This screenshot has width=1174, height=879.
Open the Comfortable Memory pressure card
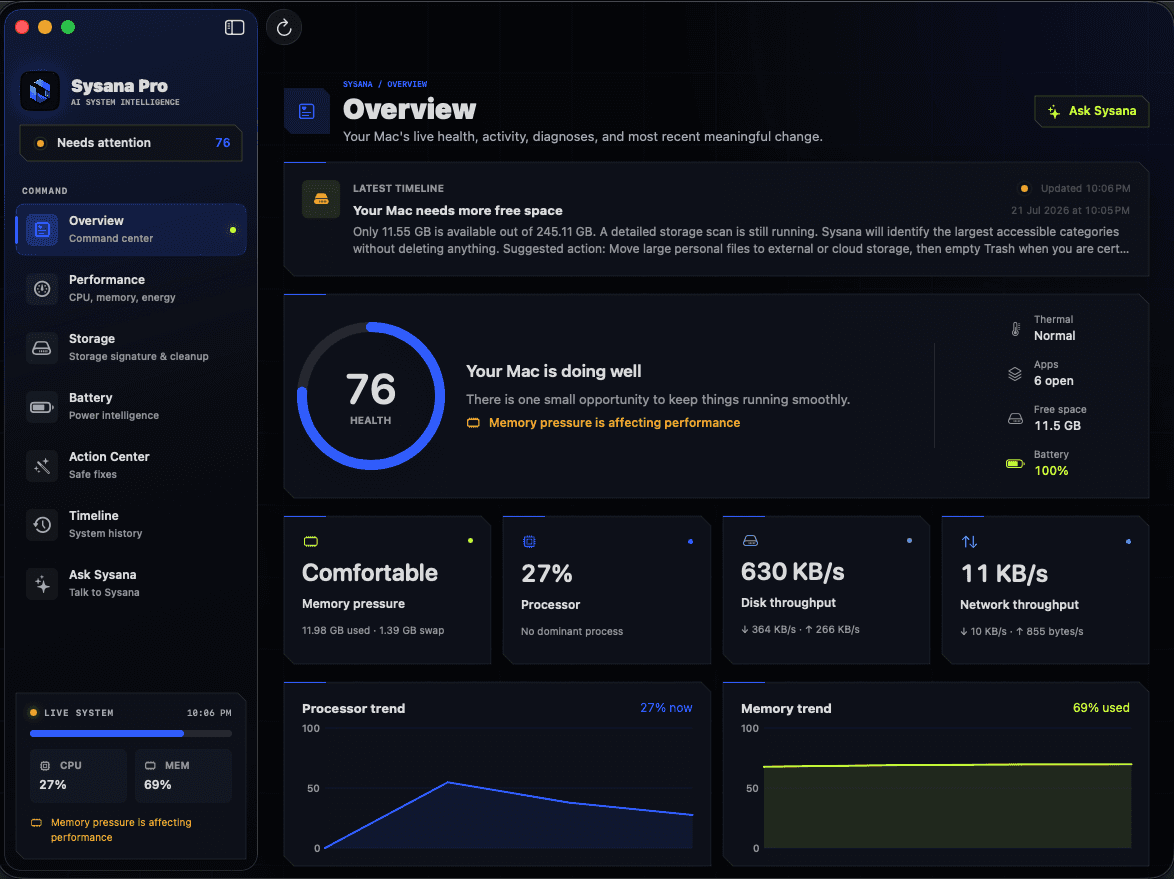(387, 590)
